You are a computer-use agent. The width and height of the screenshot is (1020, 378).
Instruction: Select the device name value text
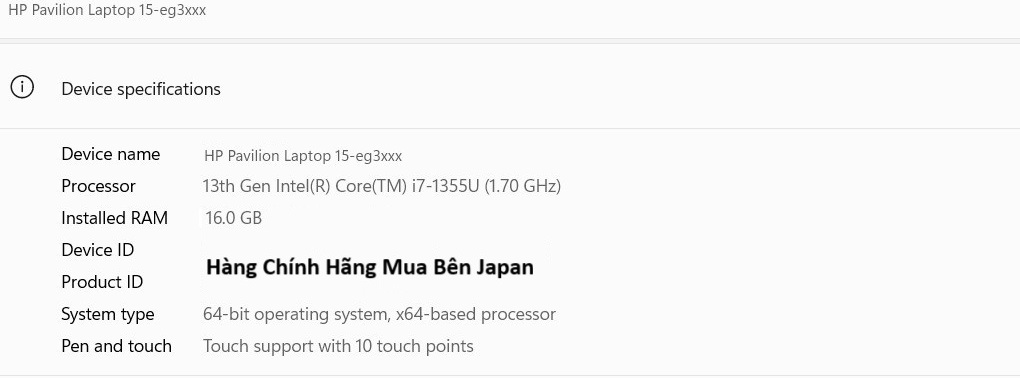(303, 156)
